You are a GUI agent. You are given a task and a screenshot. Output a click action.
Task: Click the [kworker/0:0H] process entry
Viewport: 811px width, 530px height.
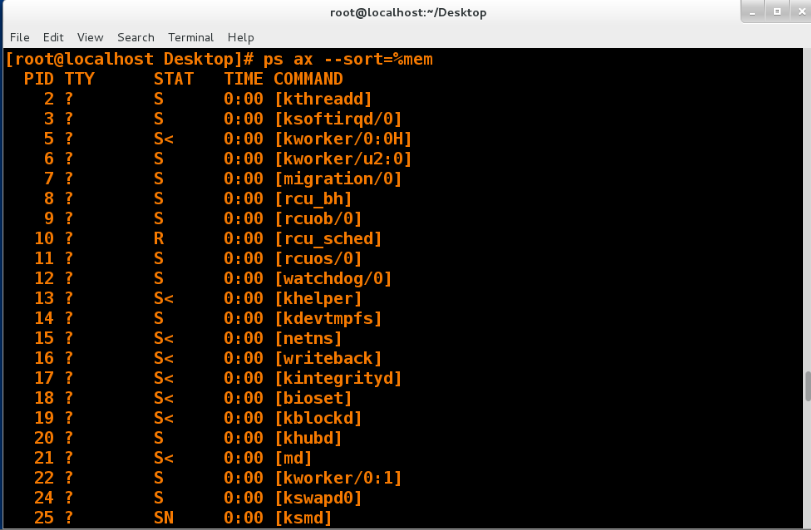click(x=343, y=139)
